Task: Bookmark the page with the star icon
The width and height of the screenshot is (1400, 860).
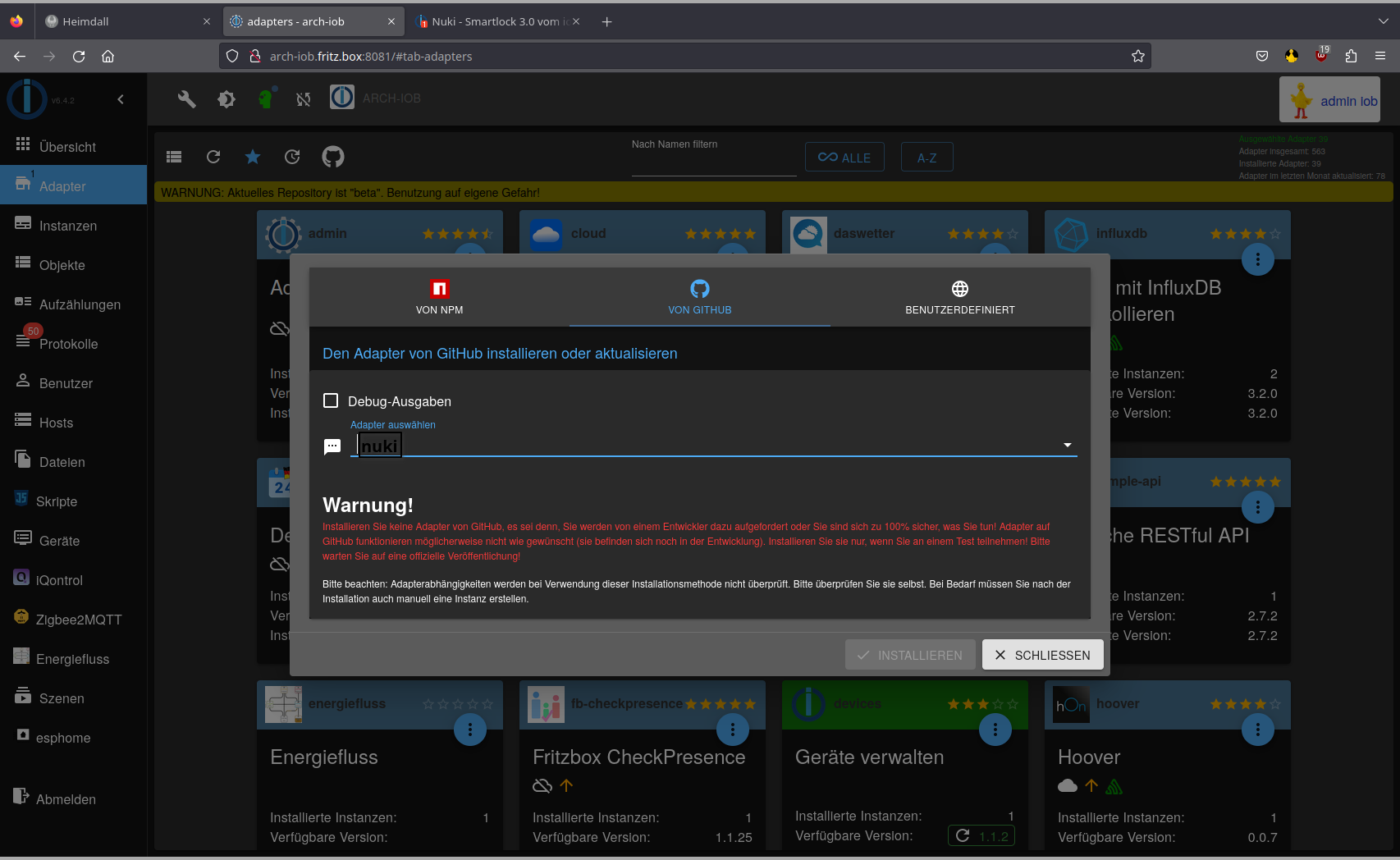Action: pyautogui.click(x=1138, y=56)
